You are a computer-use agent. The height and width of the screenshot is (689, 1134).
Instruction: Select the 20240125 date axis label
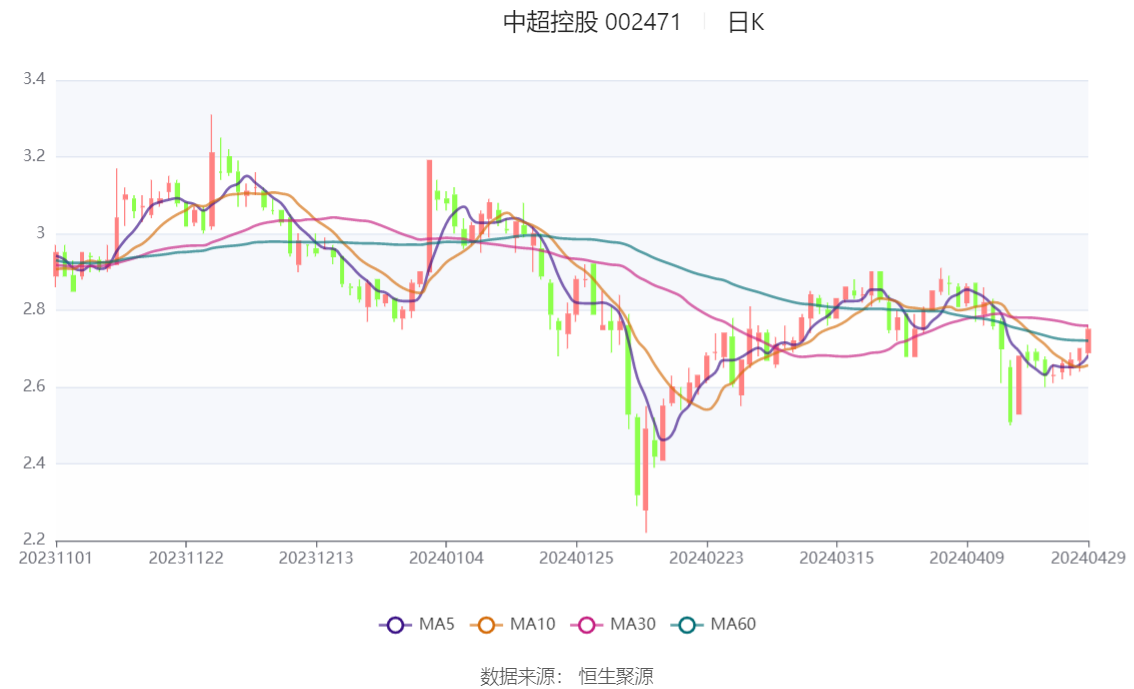tap(576, 558)
